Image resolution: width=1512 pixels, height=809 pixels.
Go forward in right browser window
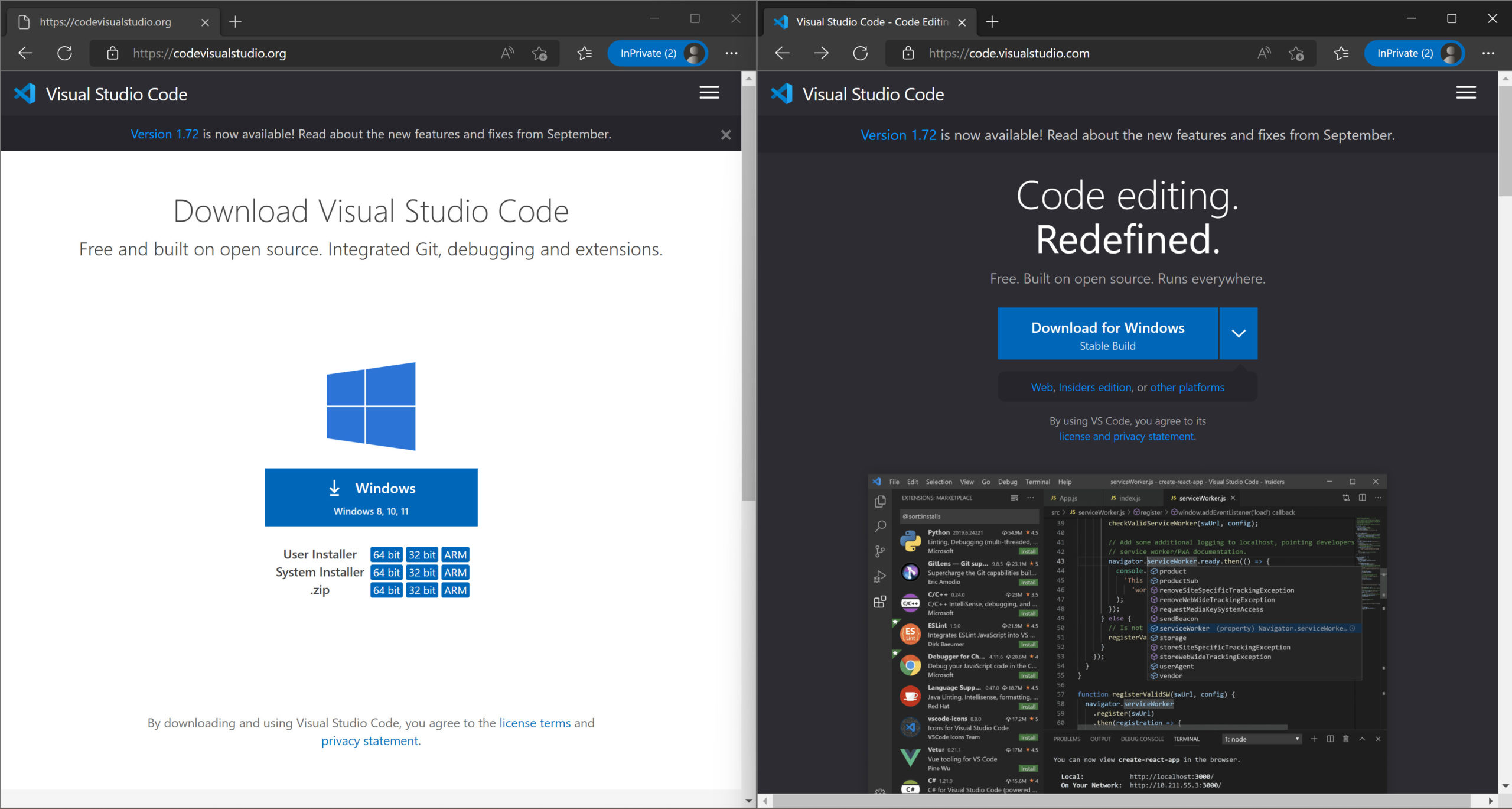coord(821,53)
